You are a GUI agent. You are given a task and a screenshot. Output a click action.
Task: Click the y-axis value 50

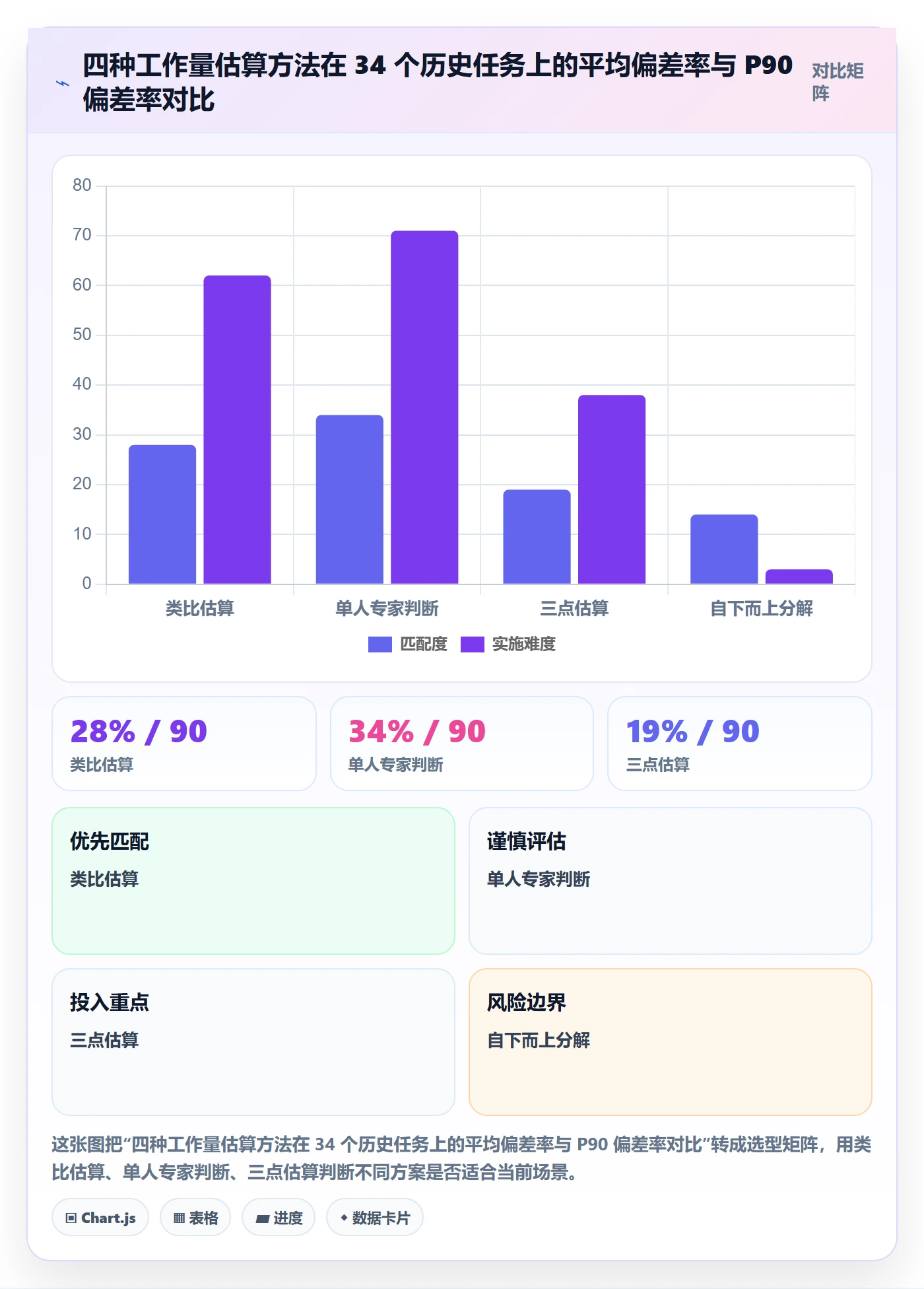82,334
